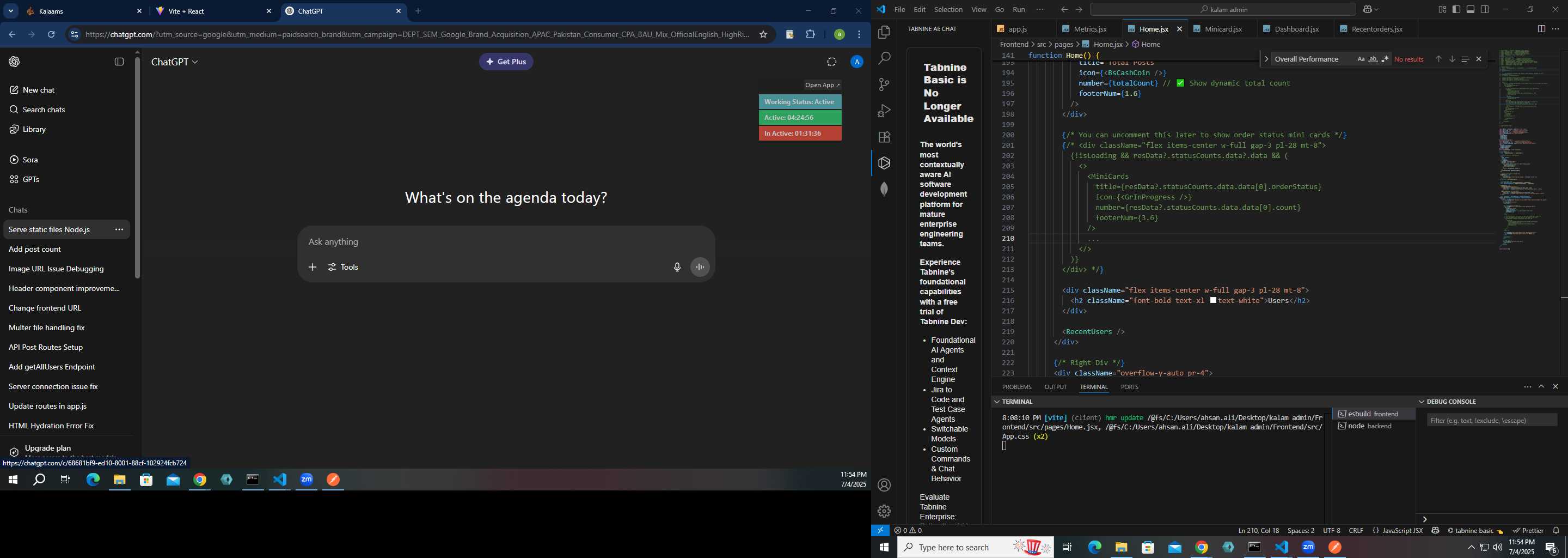Toggle Match Whole Word in find widget
The height and width of the screenshot is (558, 1568).
pos(1373,59)
